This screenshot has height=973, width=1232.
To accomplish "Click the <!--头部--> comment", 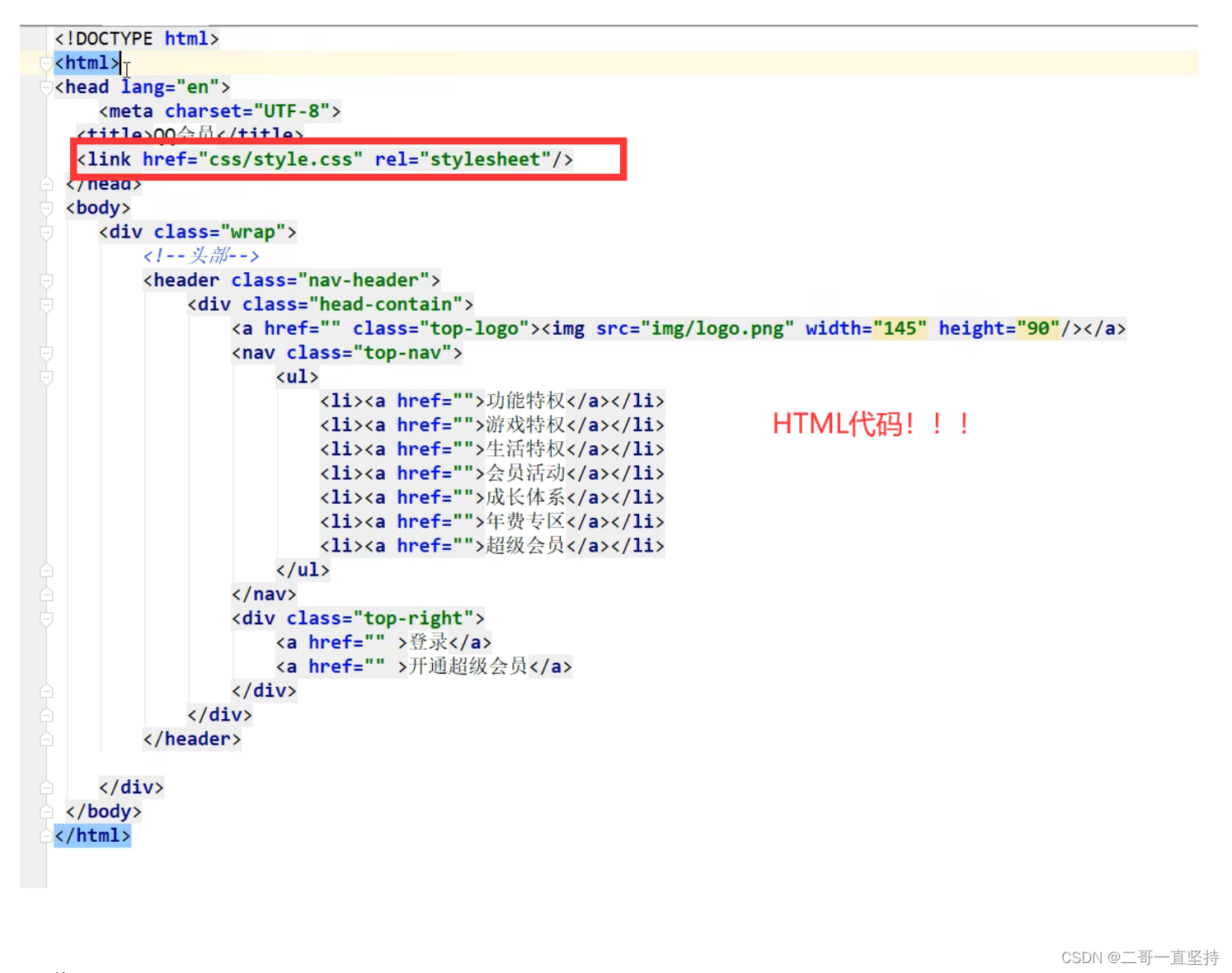I will click(x=201, y=256).
